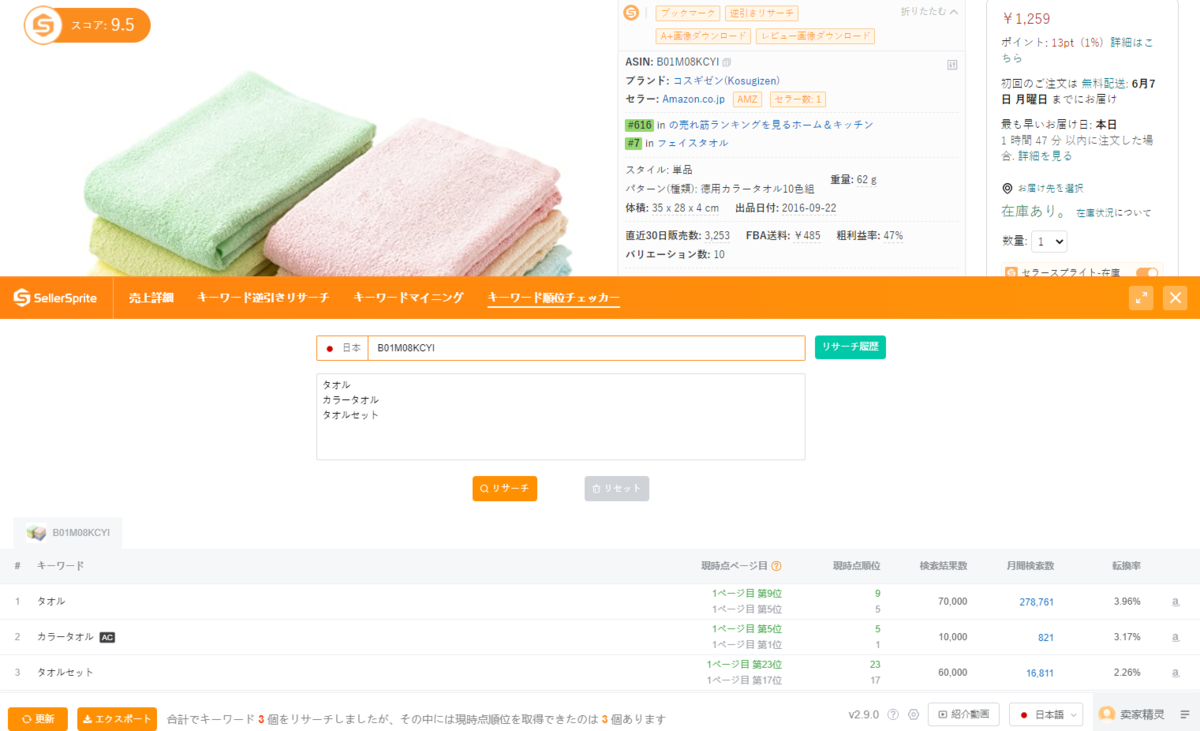Click the Amazon icon in the タオル row

point(1176,602)
